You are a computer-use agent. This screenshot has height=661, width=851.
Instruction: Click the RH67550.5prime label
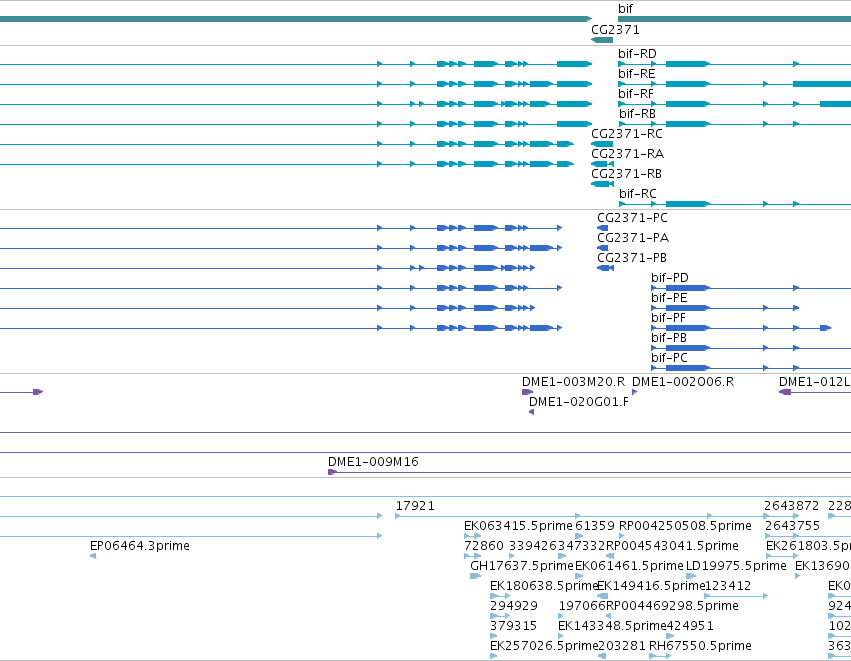pyautogui.click(x=700, y=646)
